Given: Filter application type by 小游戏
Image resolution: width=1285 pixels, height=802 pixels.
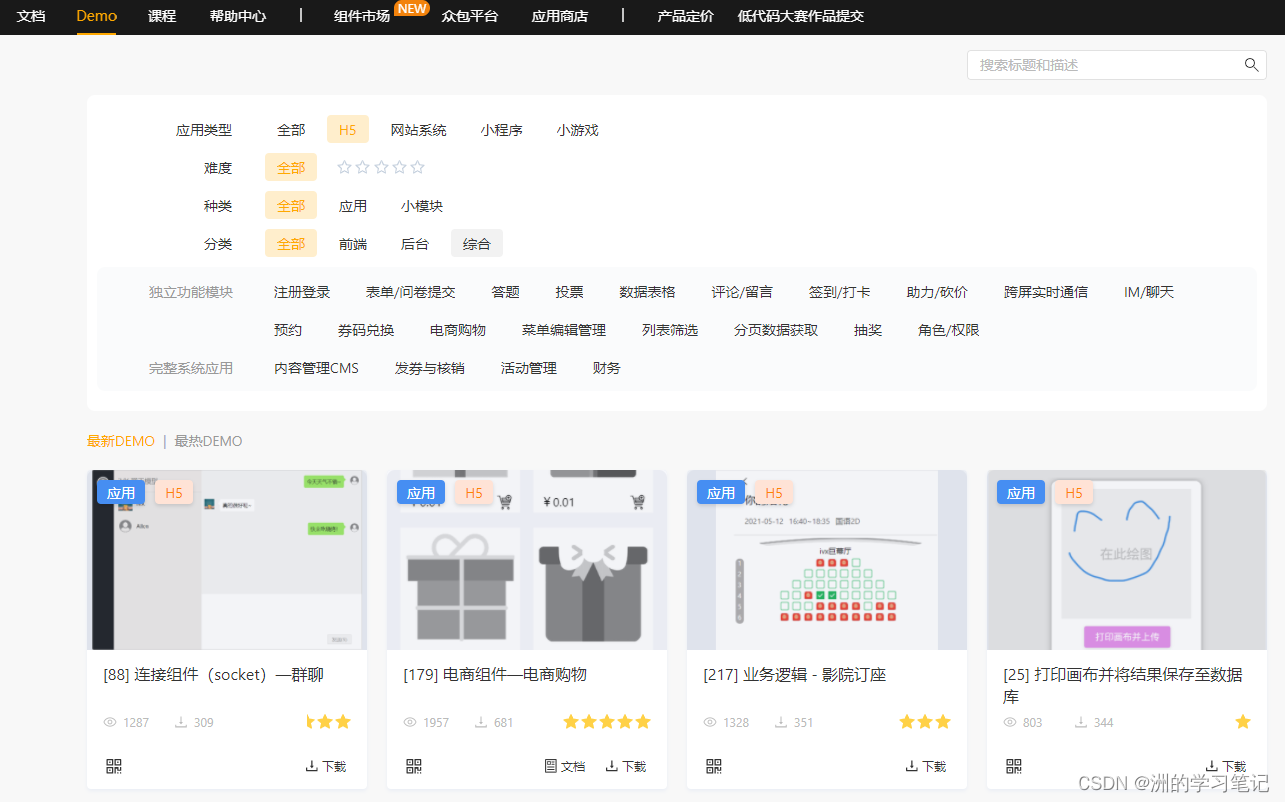Looking at the screenshot, I should coord(578,130).
